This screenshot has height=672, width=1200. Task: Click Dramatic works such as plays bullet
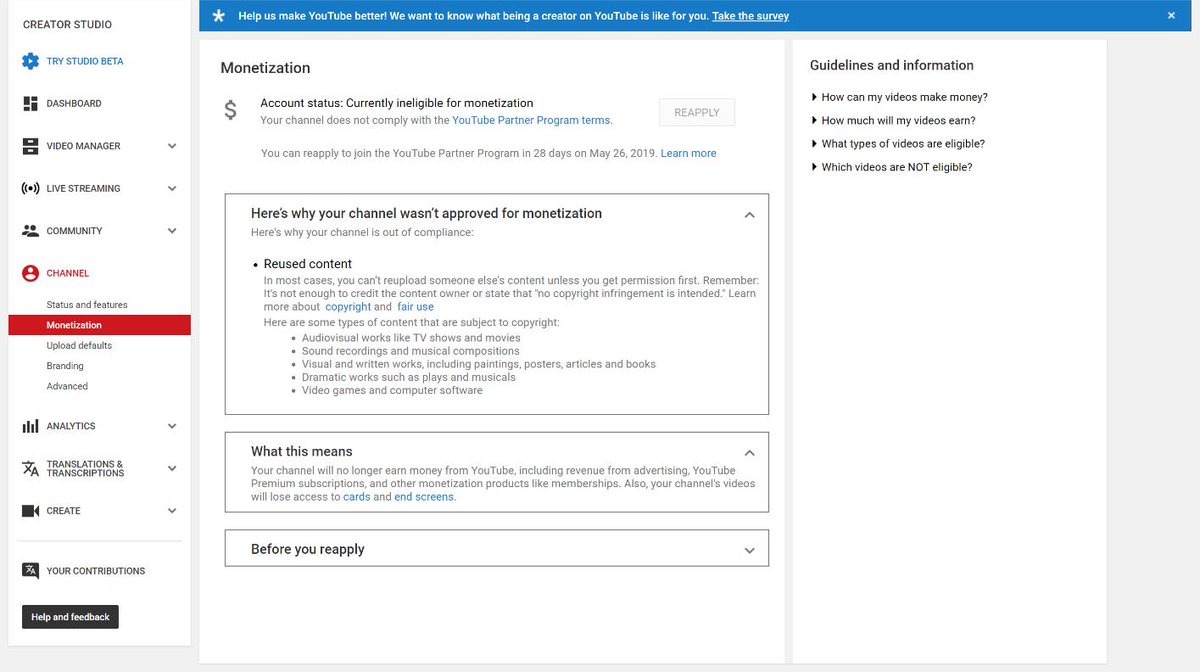point(409,377)
